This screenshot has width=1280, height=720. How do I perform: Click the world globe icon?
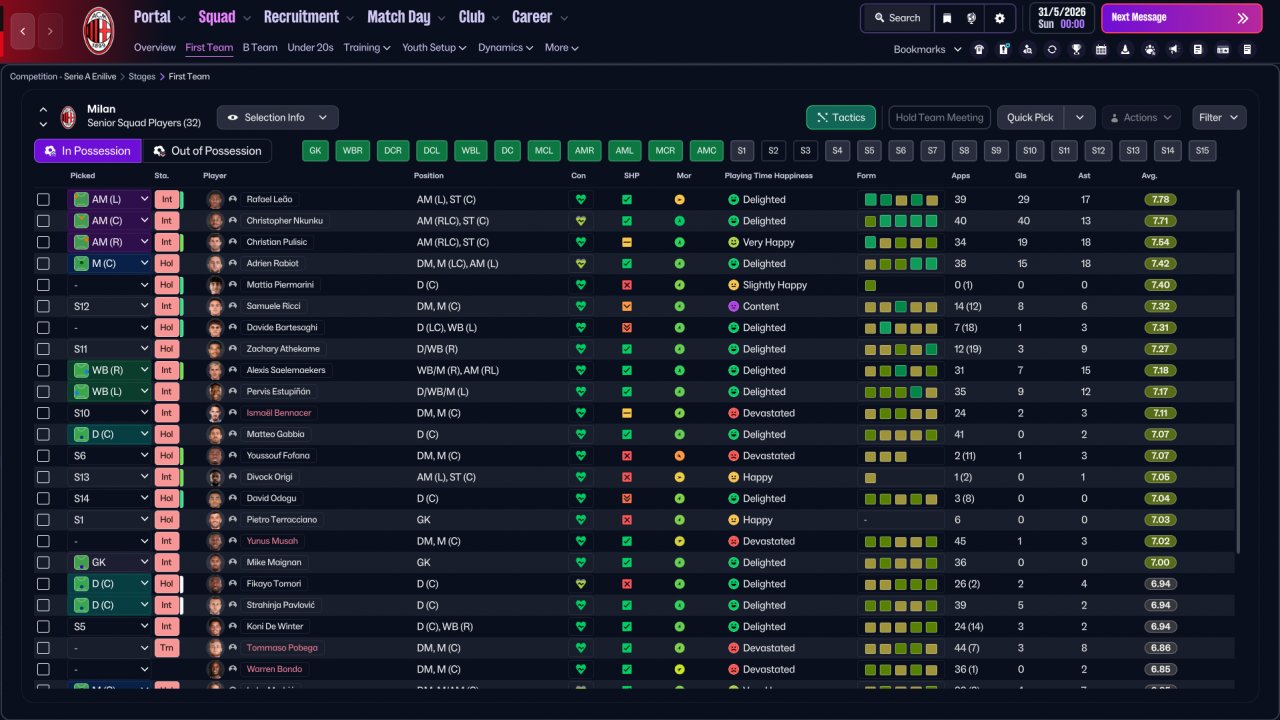tap(972, 18)
